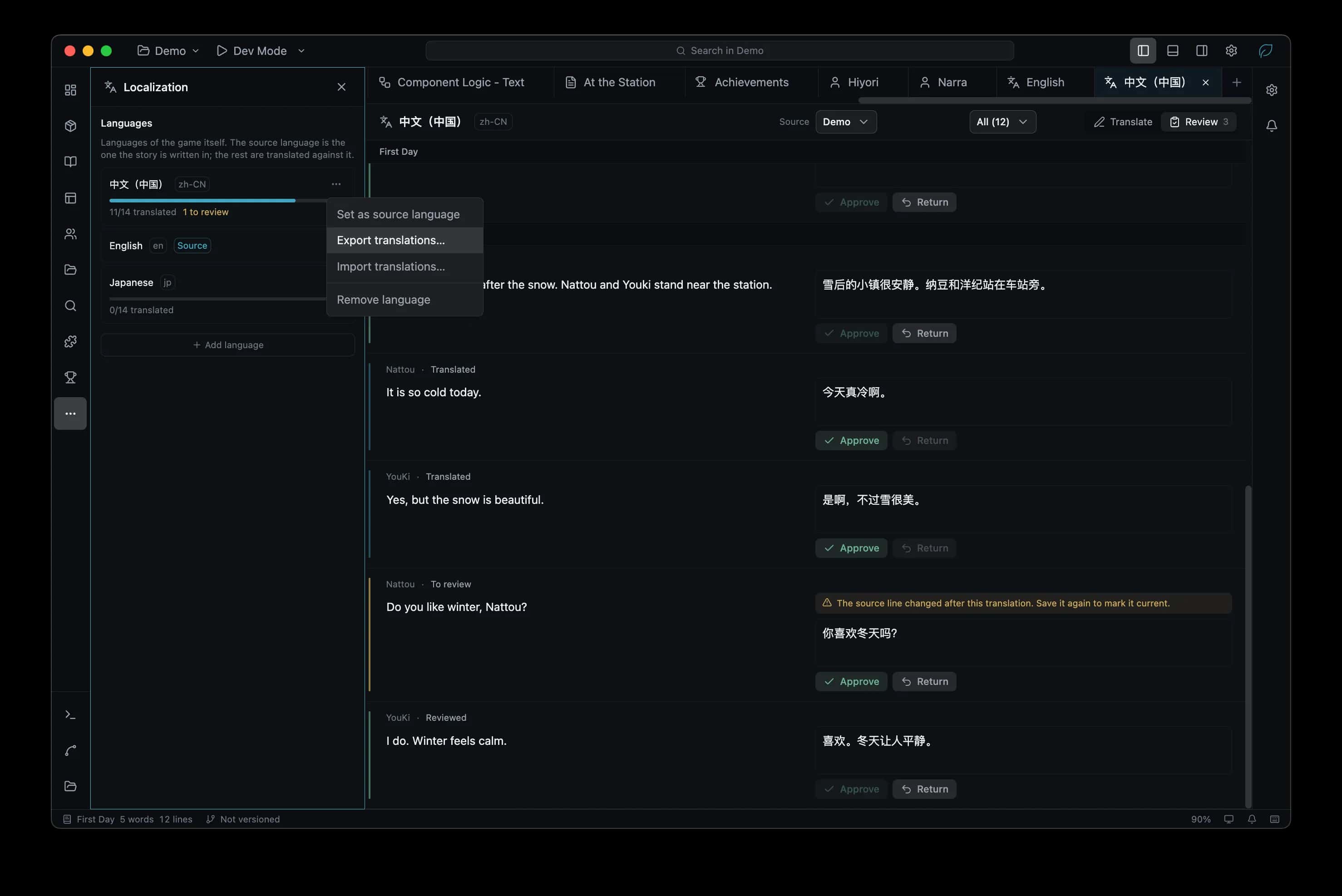
Task: Switch to Translate mode
Action: click(x=1123, y=122)
